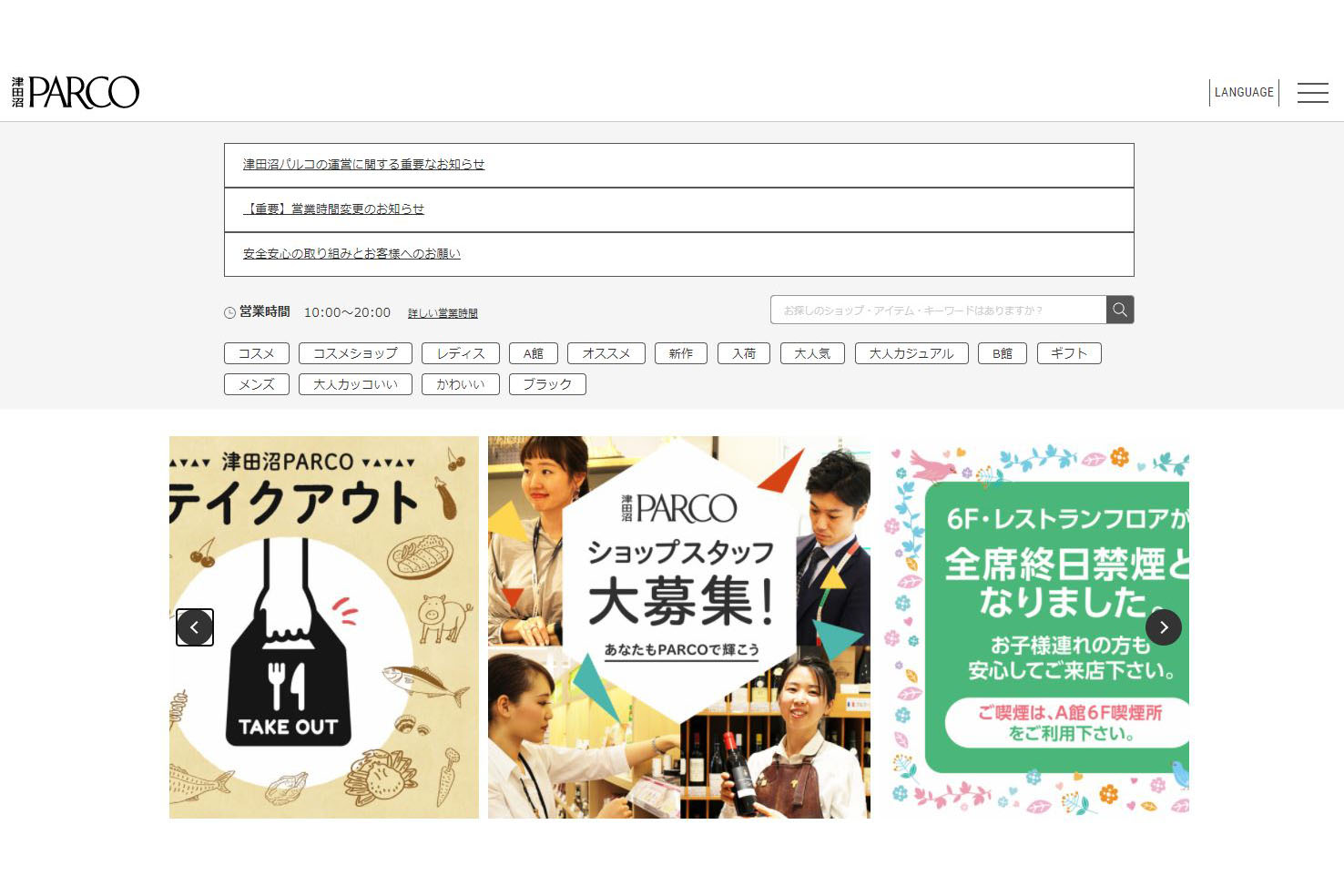Open important PARCO operations notice link
This screenshot has height=896, width=1344.
point(363,165)
